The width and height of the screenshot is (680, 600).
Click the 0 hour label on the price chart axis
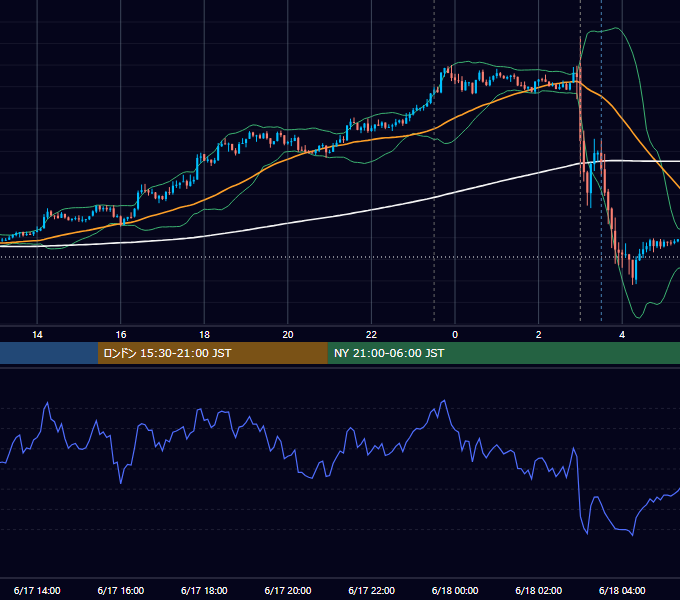click(455, 335)
